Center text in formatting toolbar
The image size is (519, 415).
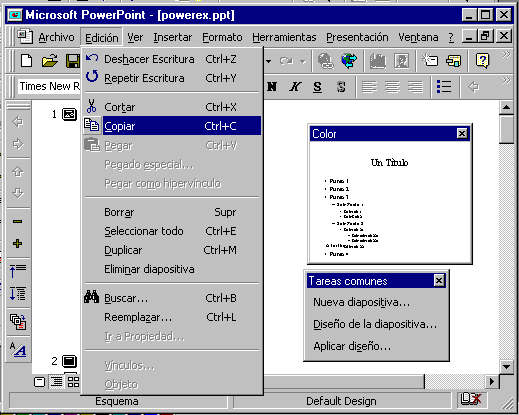tap(392, 87)
